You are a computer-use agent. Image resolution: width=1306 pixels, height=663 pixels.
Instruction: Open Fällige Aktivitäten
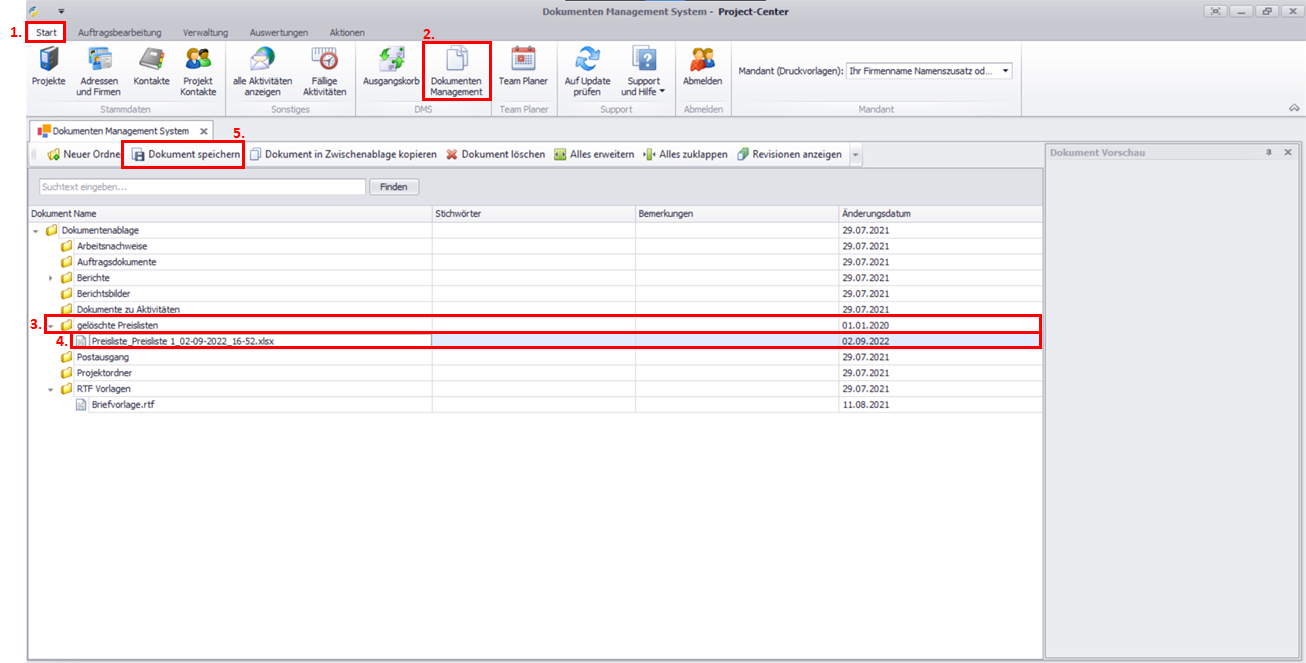click(x=324, y=70)
